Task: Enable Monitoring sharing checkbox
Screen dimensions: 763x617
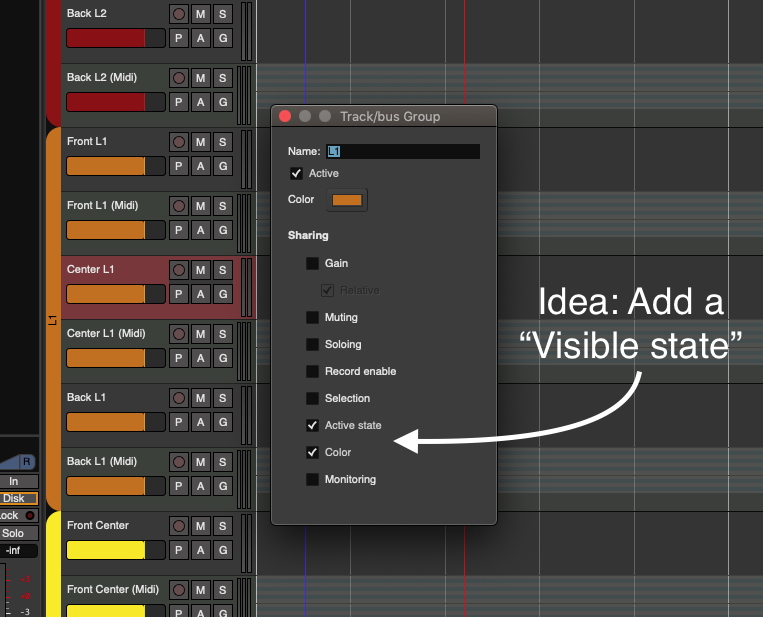Action: pos(313,480)
